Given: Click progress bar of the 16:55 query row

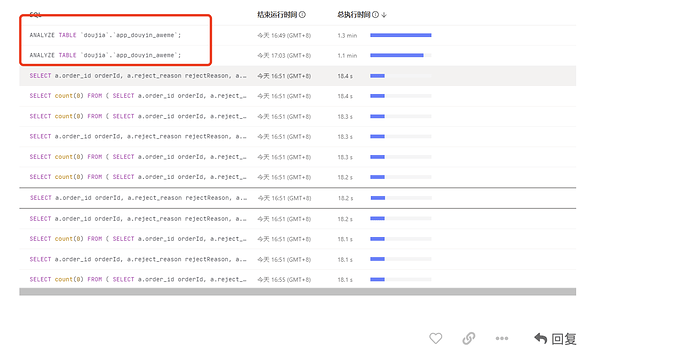Looking at the screenshot, I should click(401, 279).
